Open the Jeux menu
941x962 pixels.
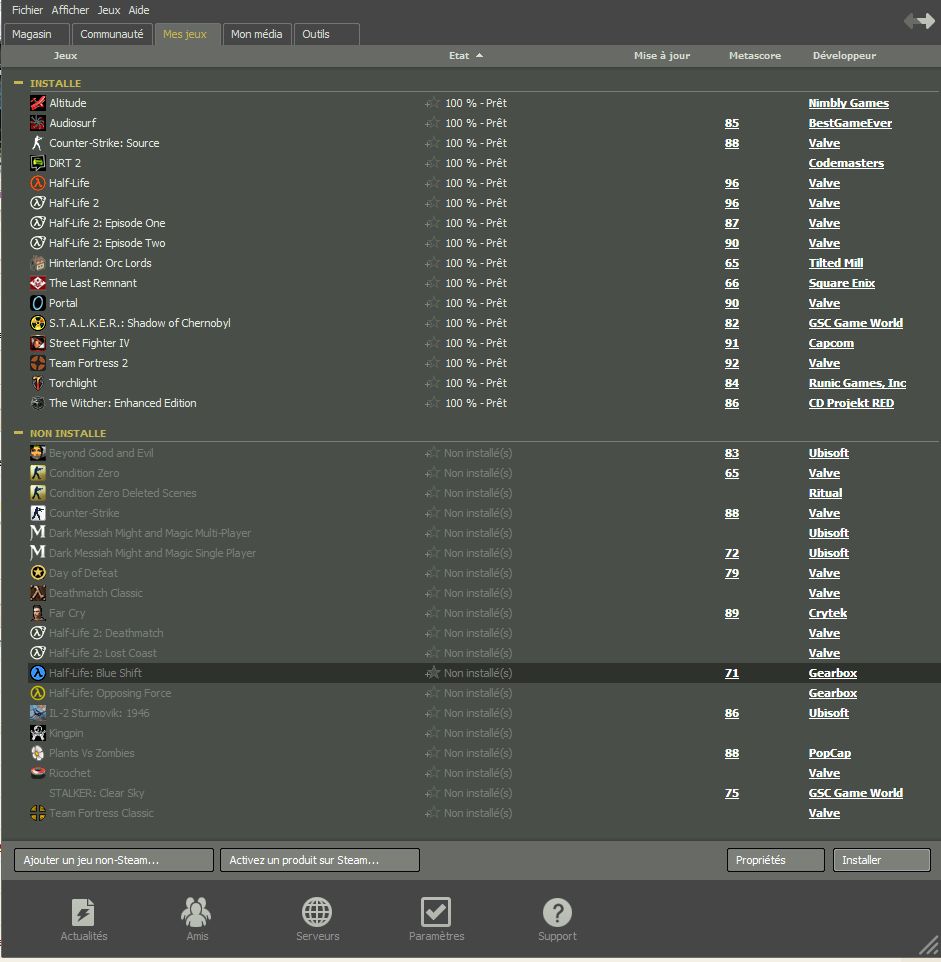[109, 10]
